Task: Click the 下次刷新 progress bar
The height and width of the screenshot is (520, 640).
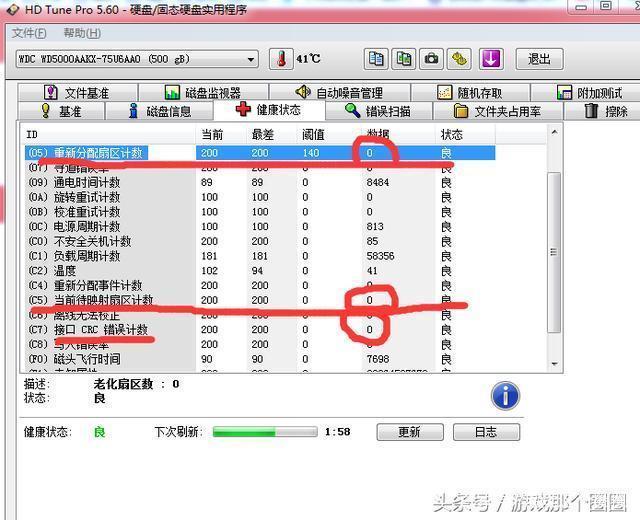Action: tap(265, 432)
